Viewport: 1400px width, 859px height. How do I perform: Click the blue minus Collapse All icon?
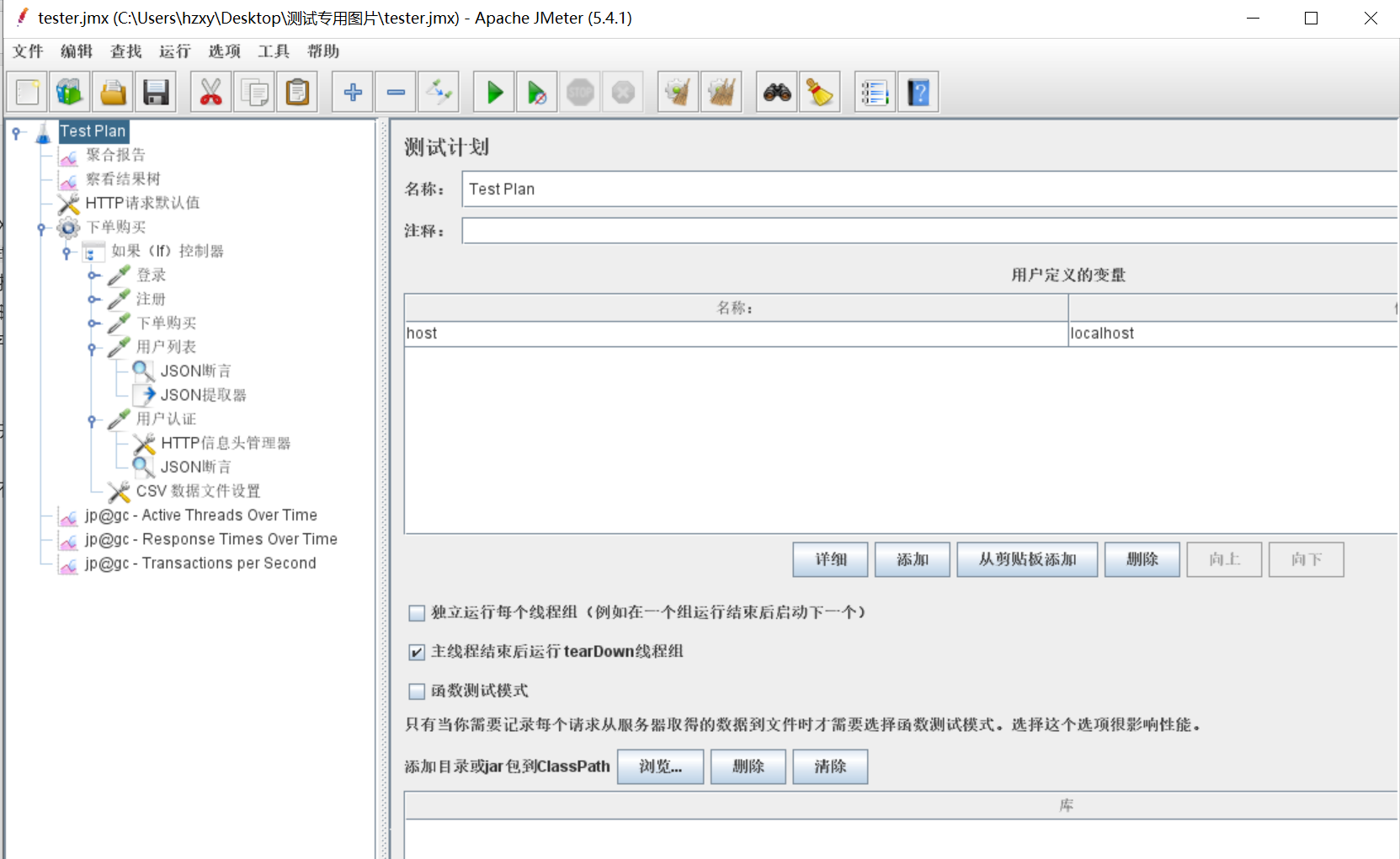[396, 92]
